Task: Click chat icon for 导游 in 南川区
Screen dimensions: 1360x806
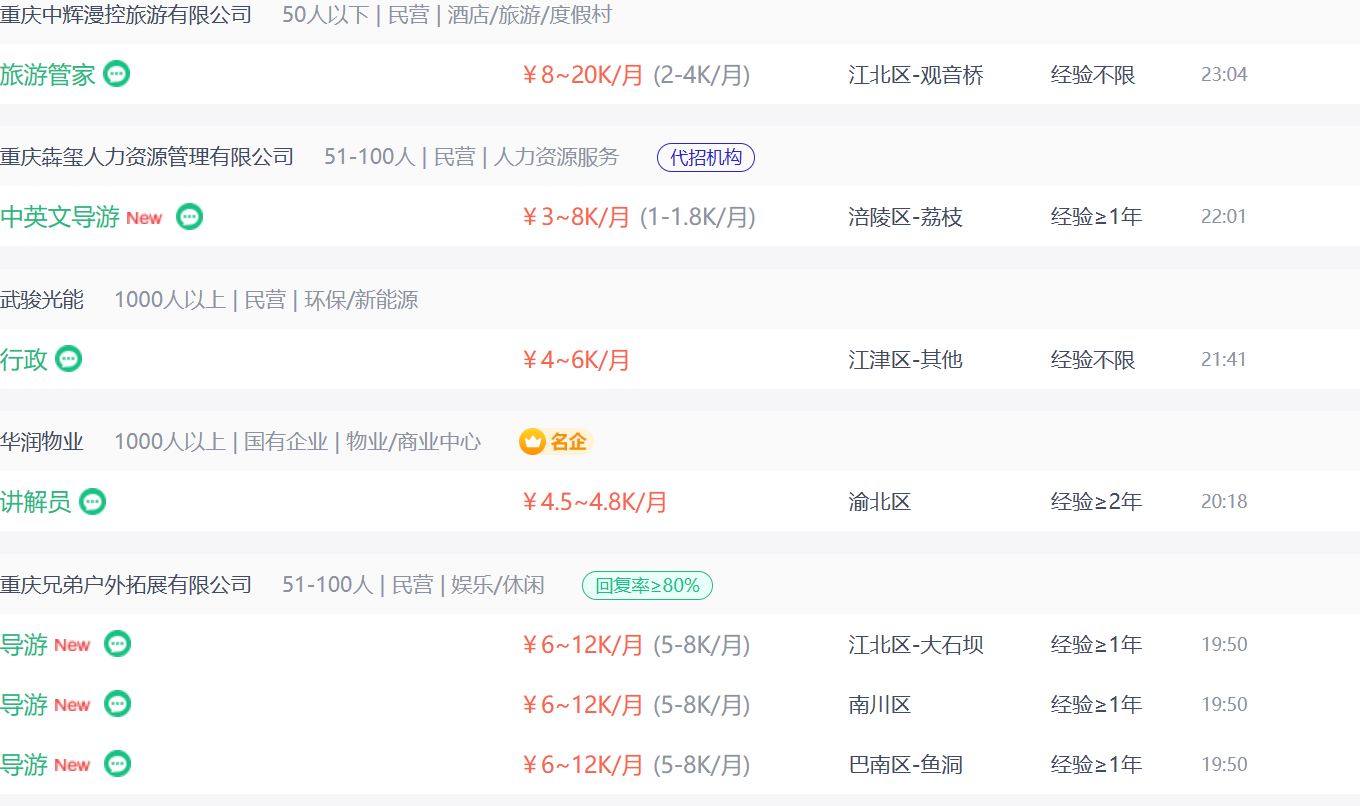Action: (118, 704)
